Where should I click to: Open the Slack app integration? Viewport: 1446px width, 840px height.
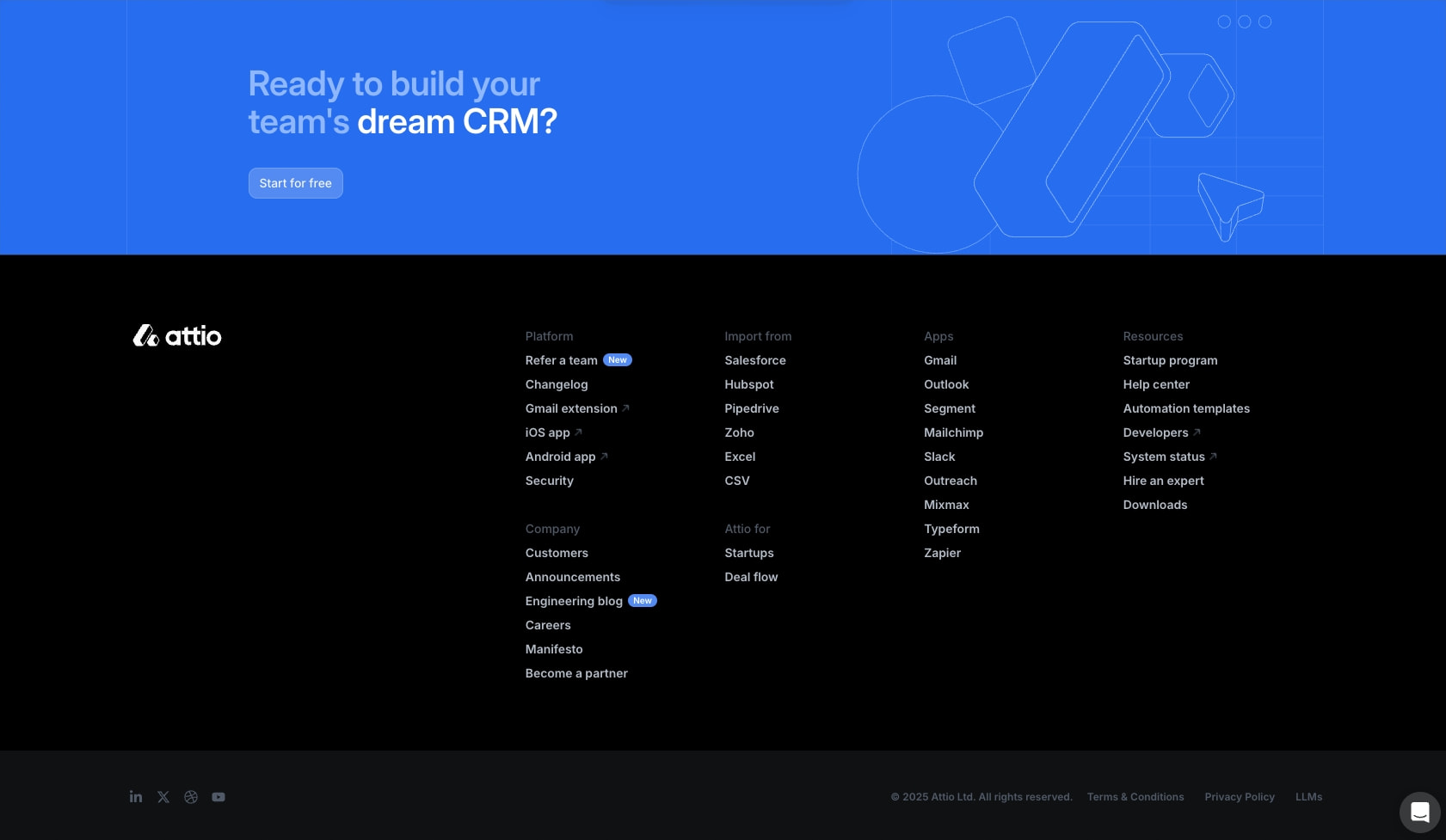(939, 457)
